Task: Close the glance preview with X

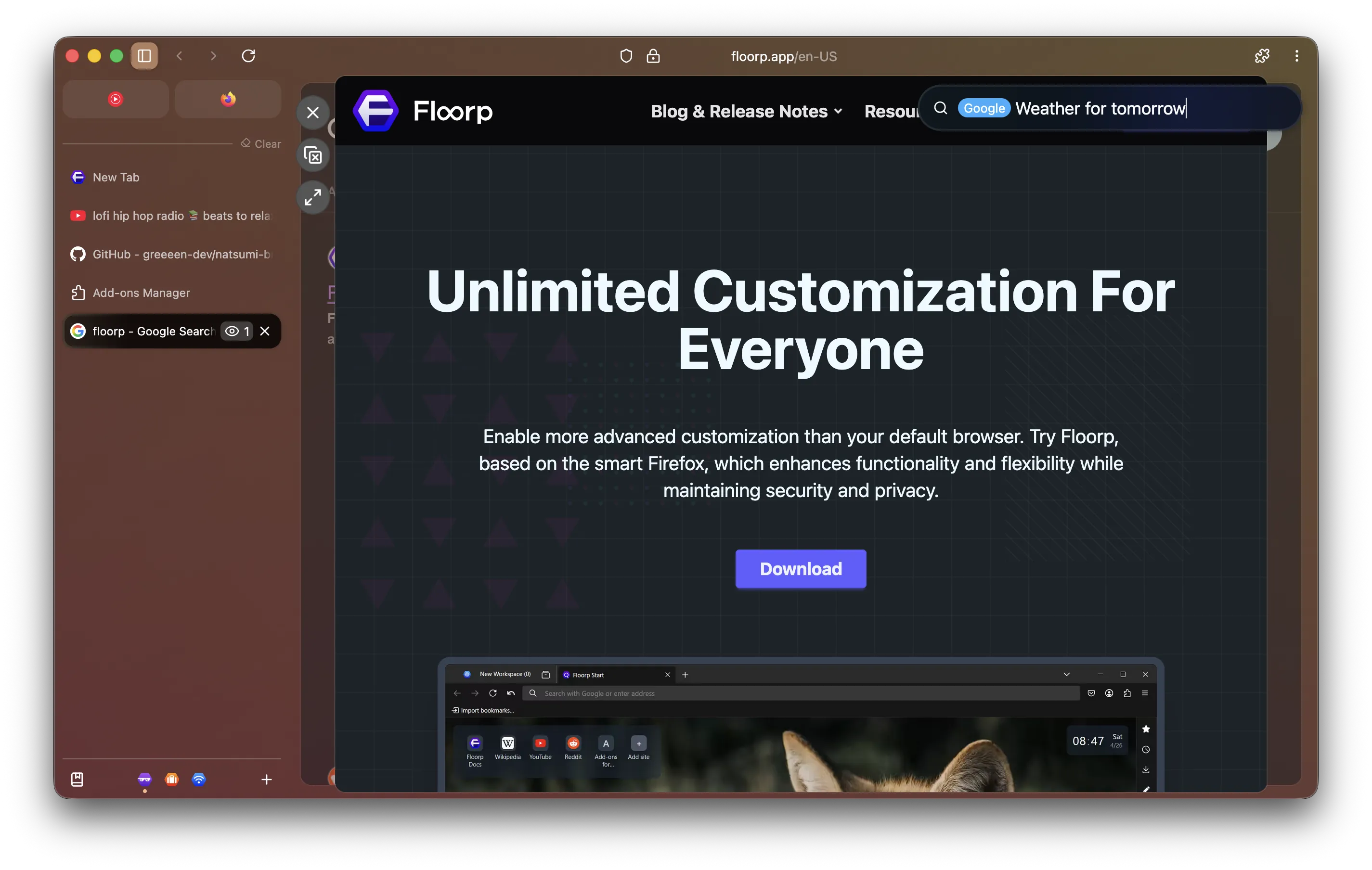Action: point(313,113)
